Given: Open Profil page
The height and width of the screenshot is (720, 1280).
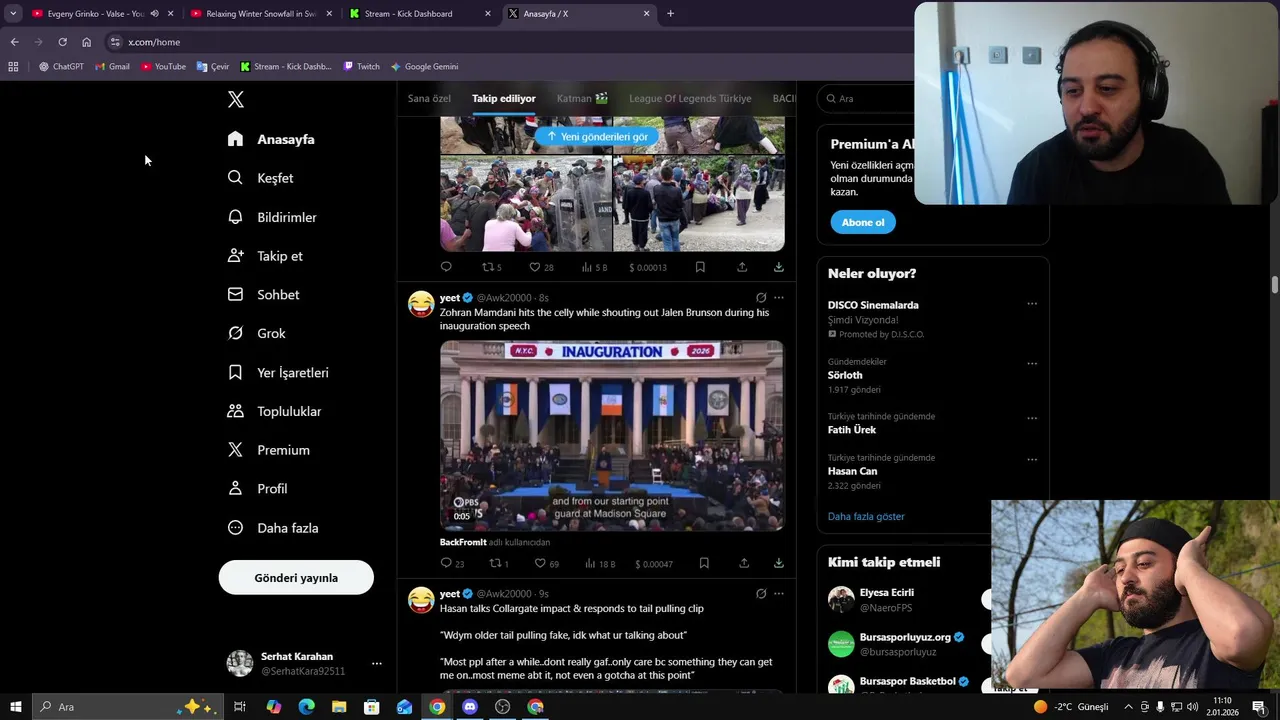Looking at the screenshot, I should 257,489.
